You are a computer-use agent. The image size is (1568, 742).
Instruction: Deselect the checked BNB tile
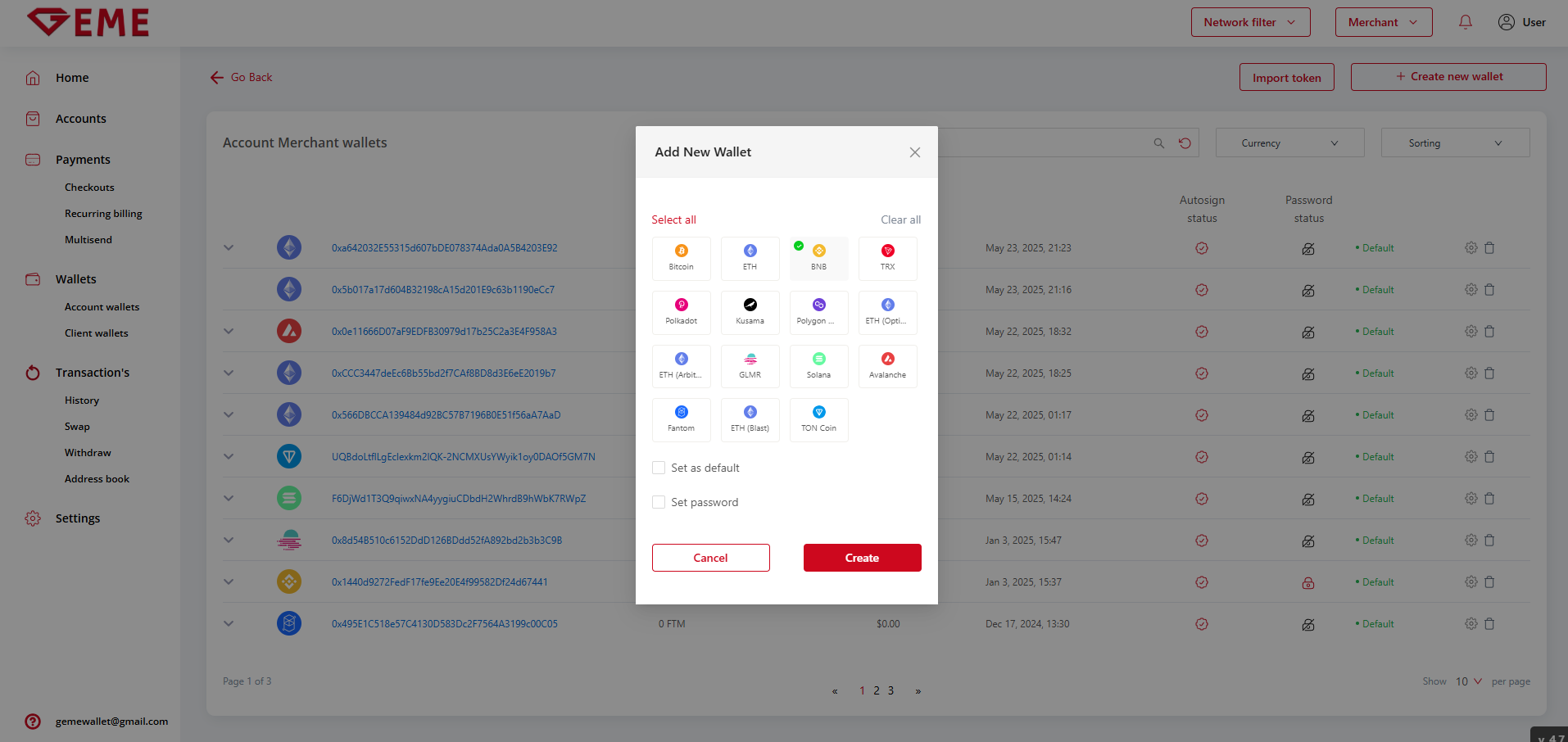(x=818, y=258)
